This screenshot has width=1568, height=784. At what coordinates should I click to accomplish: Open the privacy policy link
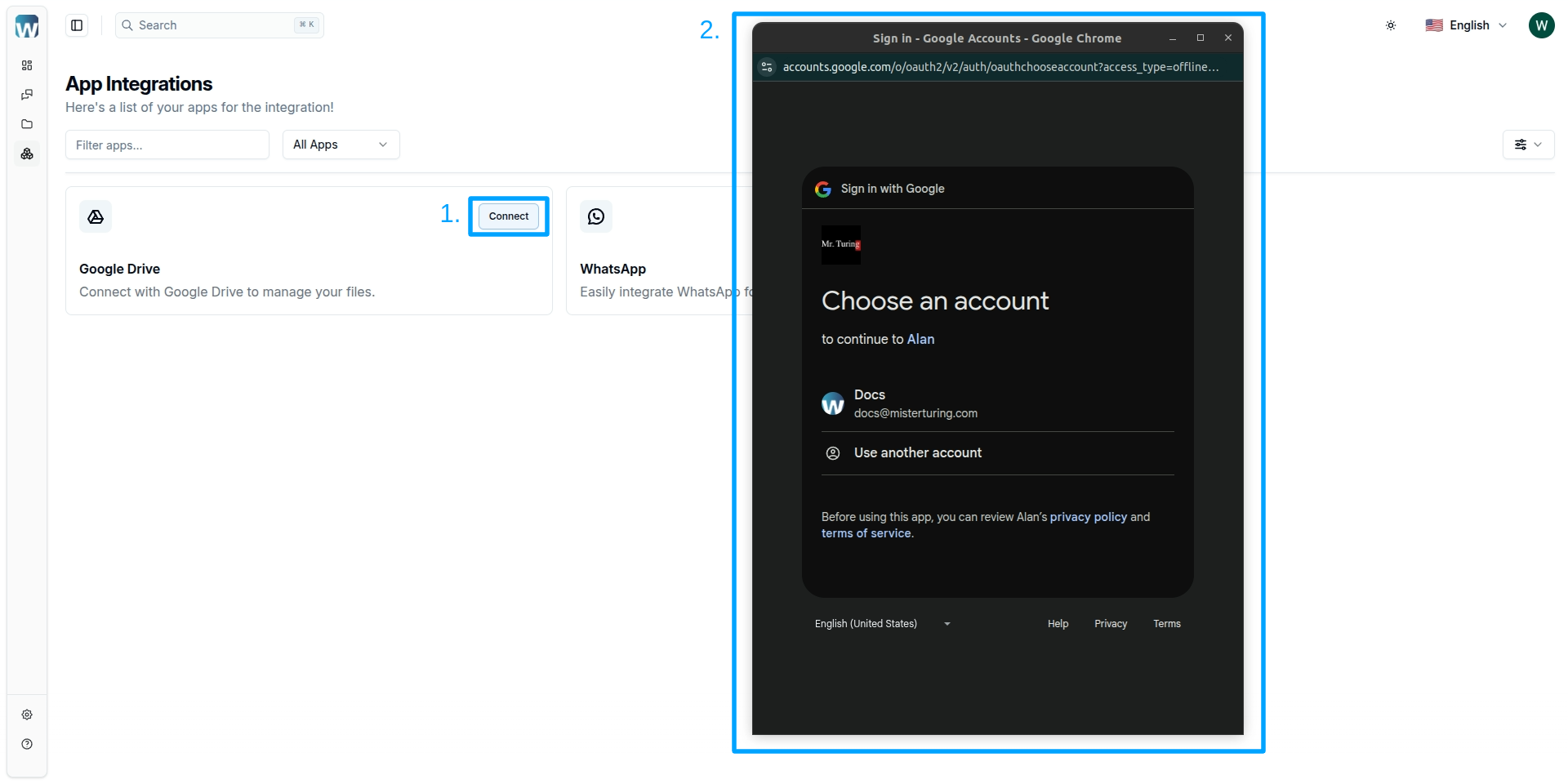[x=1088, y=516]
